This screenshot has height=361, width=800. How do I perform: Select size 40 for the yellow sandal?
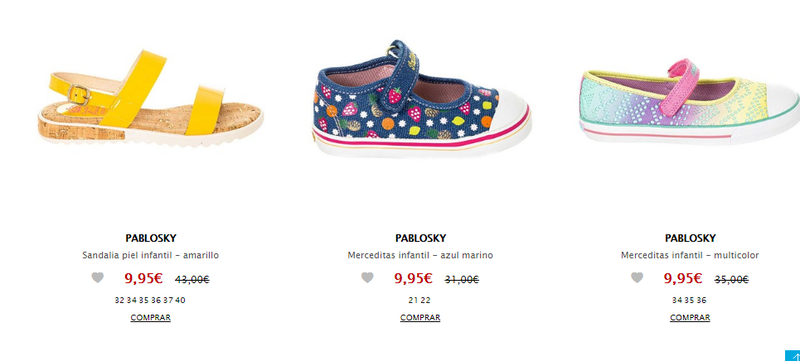180,300
